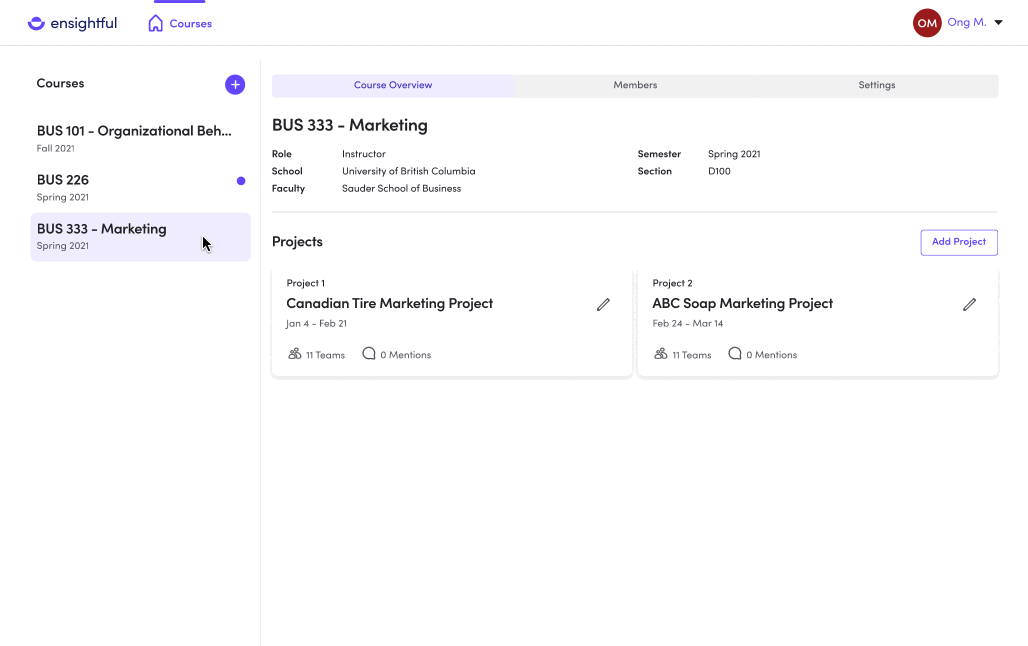Open ABC Soap Marketing Project title
The height and width of the screenshot is (646, 1028).
point(742,304)
